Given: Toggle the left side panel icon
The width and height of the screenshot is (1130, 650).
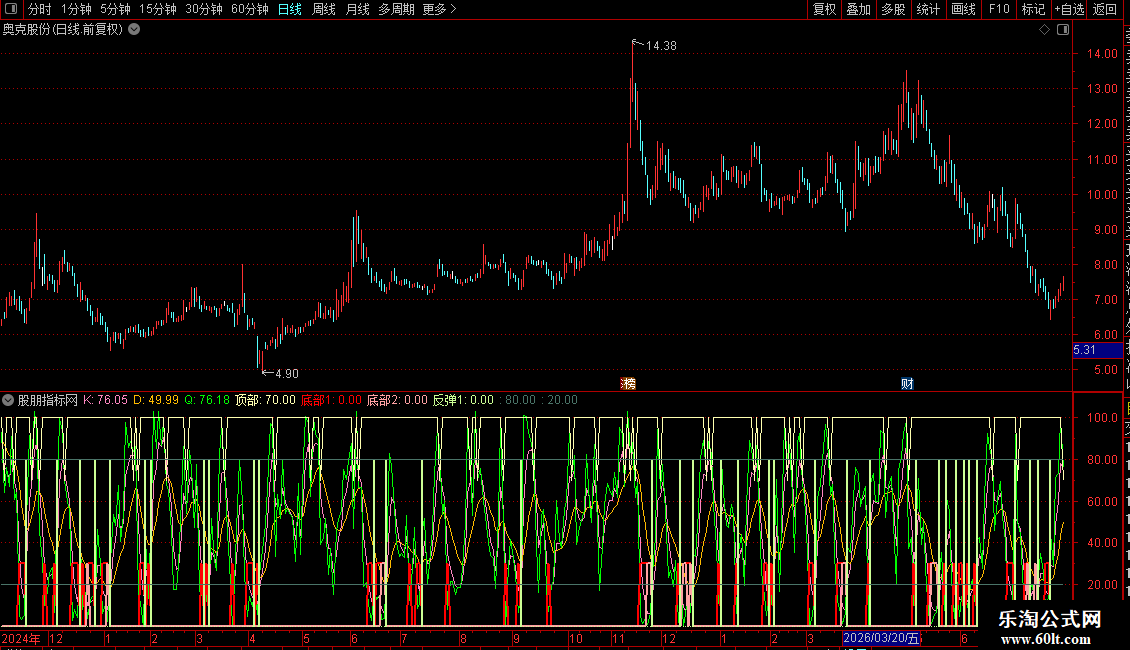Looking at the screenshot, I should (x=11, y=9).
